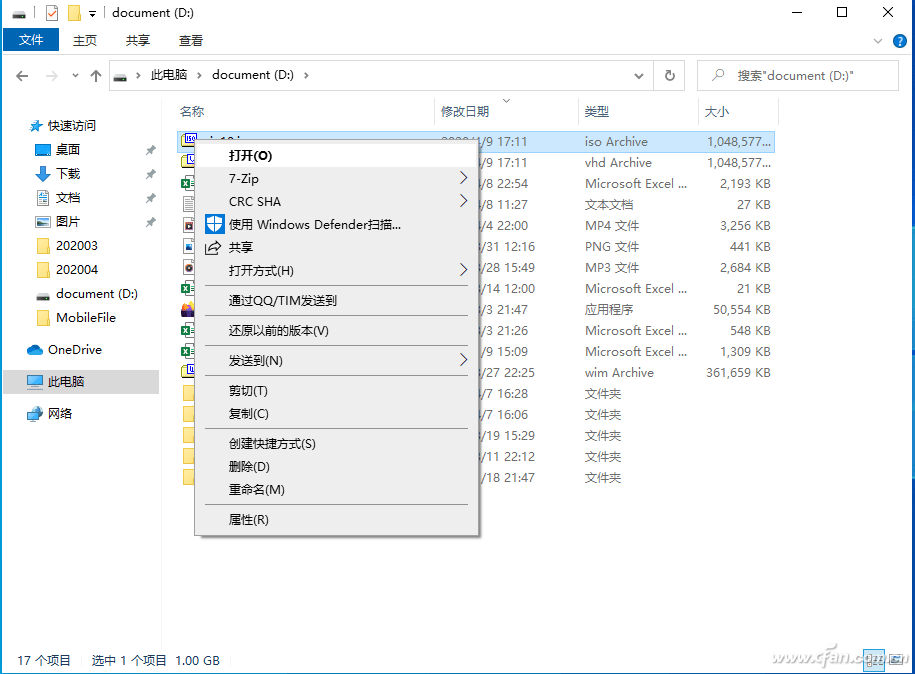The height and width of the screenshot is (674, 915).
Task: Open the blue Help question mark icon
Action: 898,41
